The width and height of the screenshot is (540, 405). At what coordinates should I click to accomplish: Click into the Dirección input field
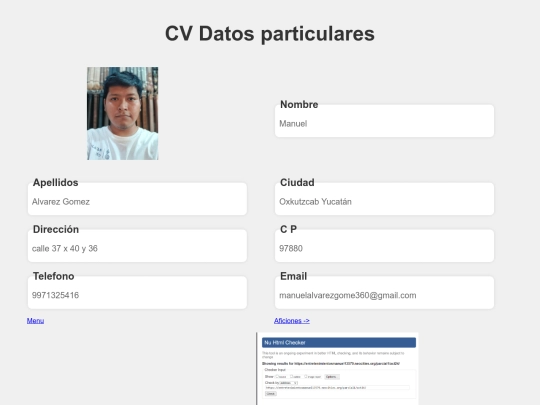click(x=137, y=246)
